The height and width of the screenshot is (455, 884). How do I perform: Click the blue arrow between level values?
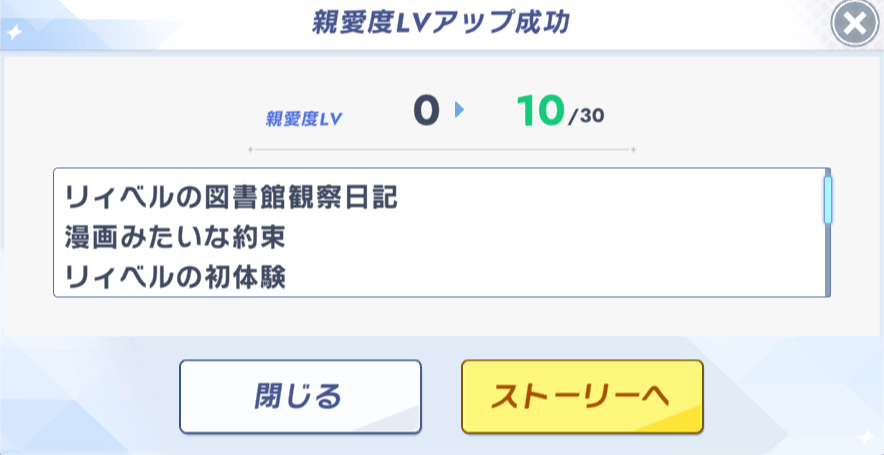[459, 112]
